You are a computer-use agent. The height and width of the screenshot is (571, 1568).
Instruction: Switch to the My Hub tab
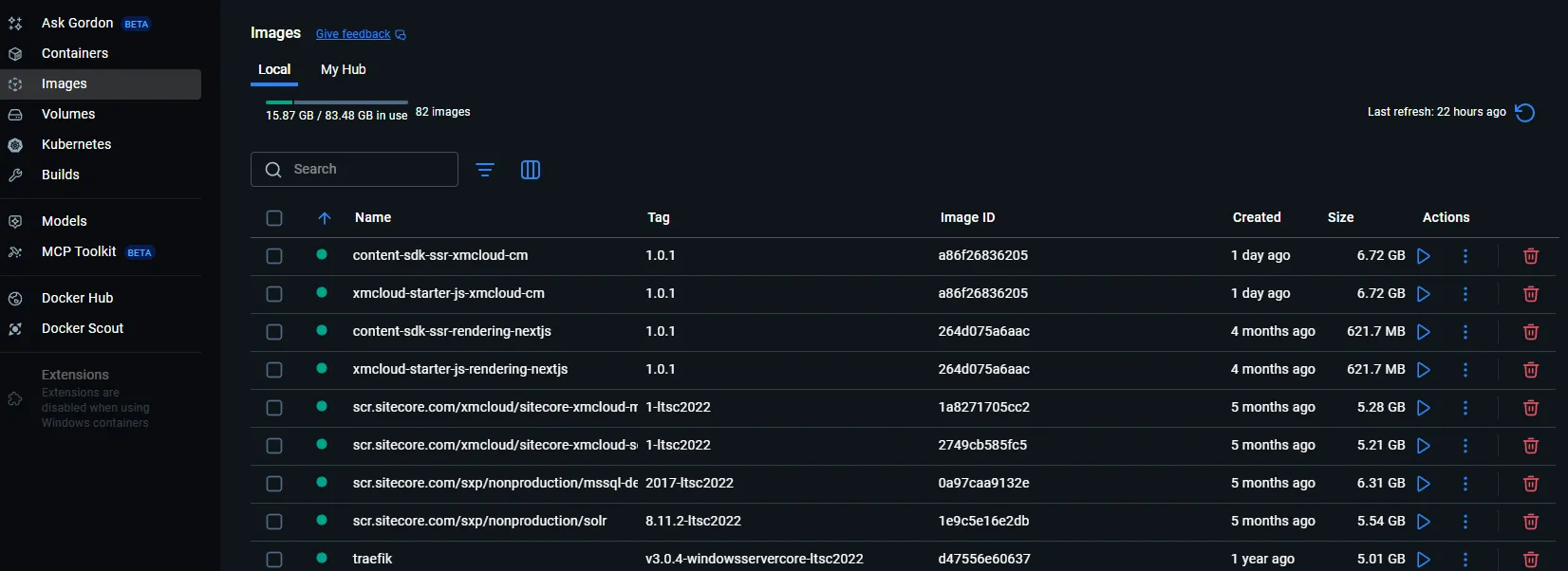343,69
